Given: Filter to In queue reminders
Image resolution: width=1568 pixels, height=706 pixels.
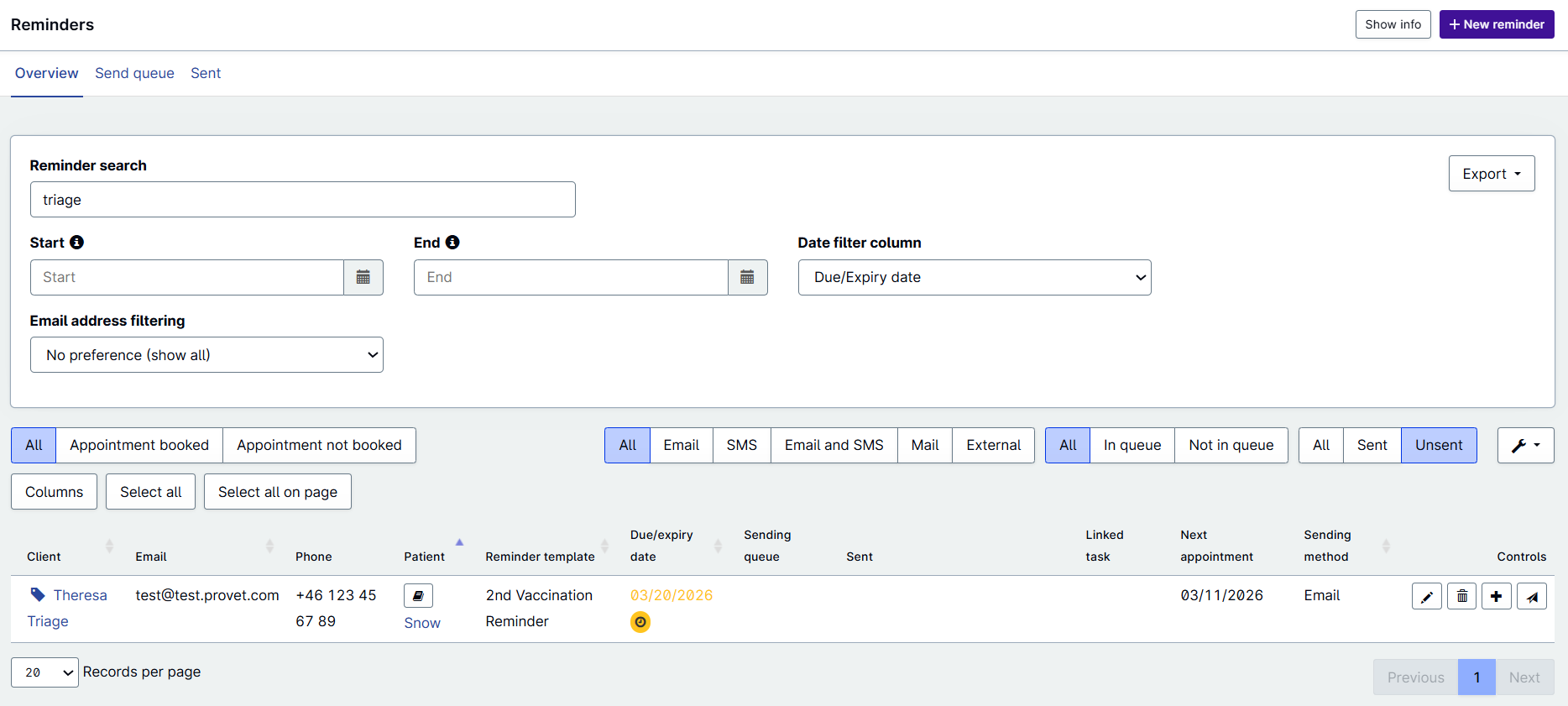Looking at the screenshot, I should coord(1132,445).
